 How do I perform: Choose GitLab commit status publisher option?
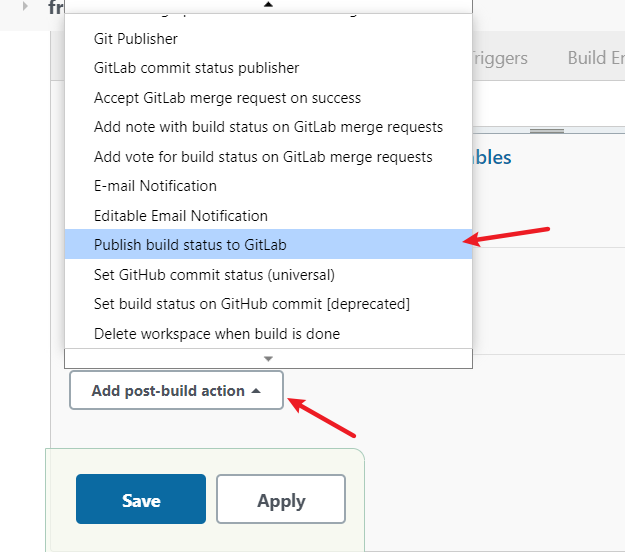[x=268, y=68]
